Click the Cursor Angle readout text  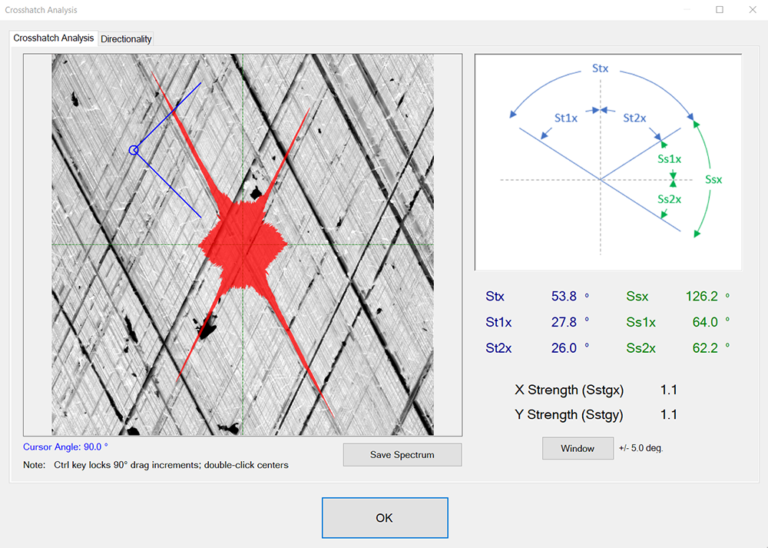pyautogui.click(x=65, y=447)
